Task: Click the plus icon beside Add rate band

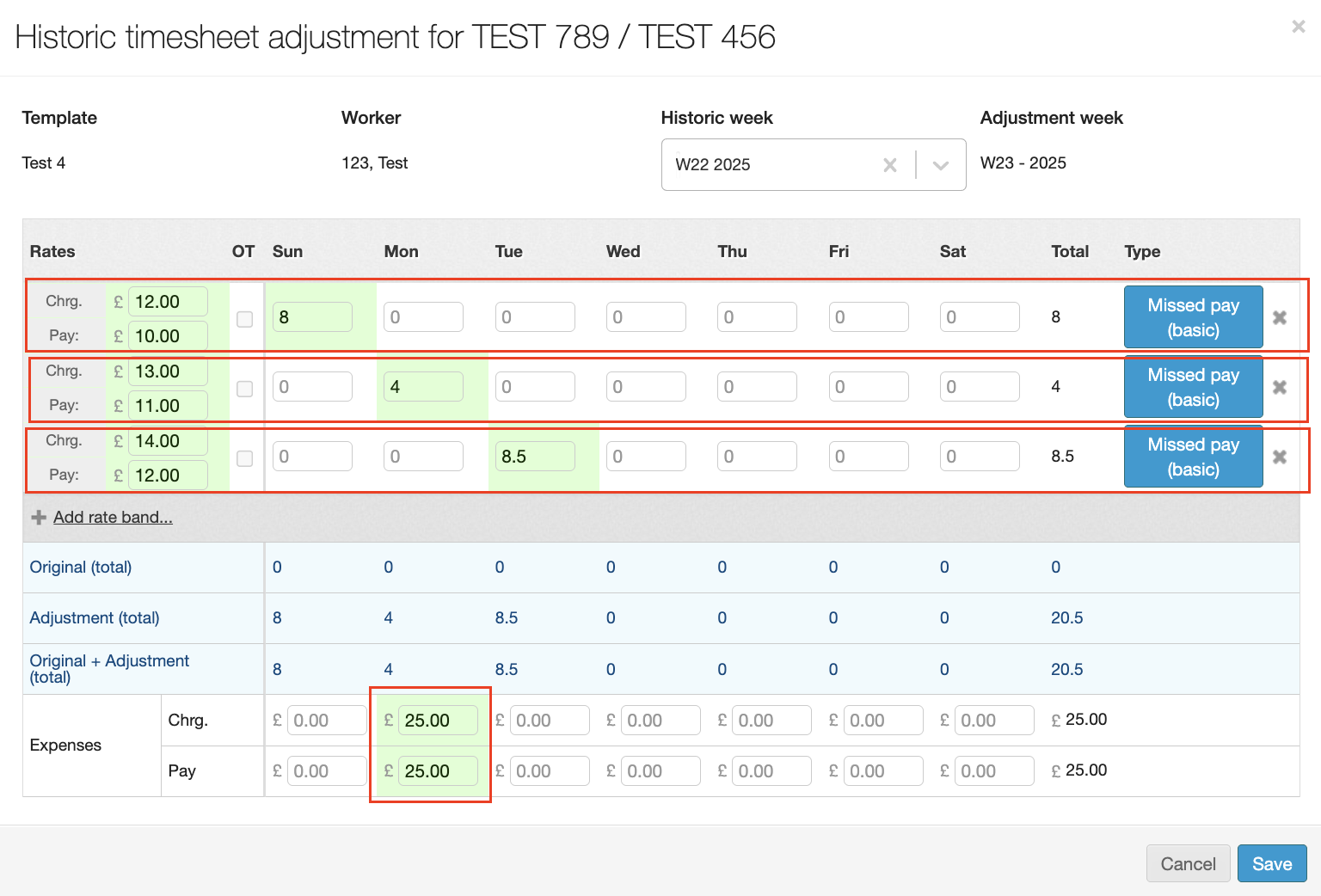Action: tap(39, 518)
